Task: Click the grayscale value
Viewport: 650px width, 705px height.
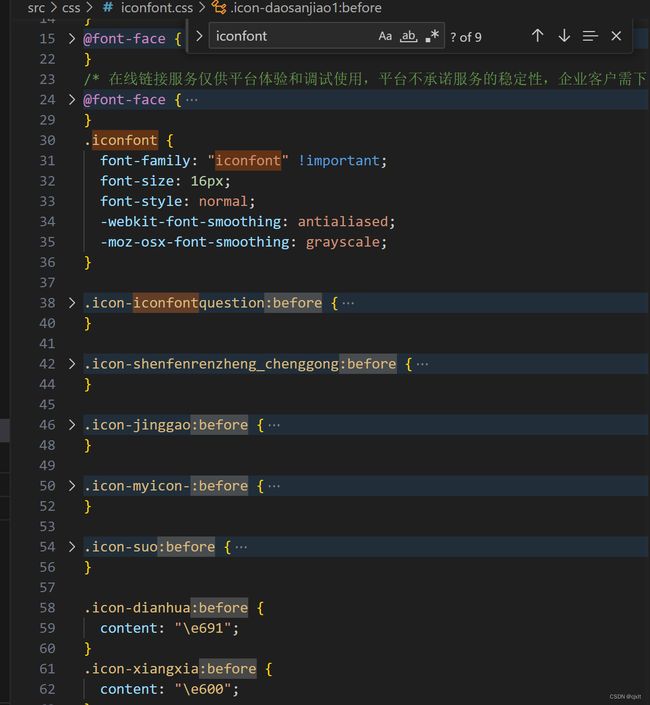Action: pos(343,242)
